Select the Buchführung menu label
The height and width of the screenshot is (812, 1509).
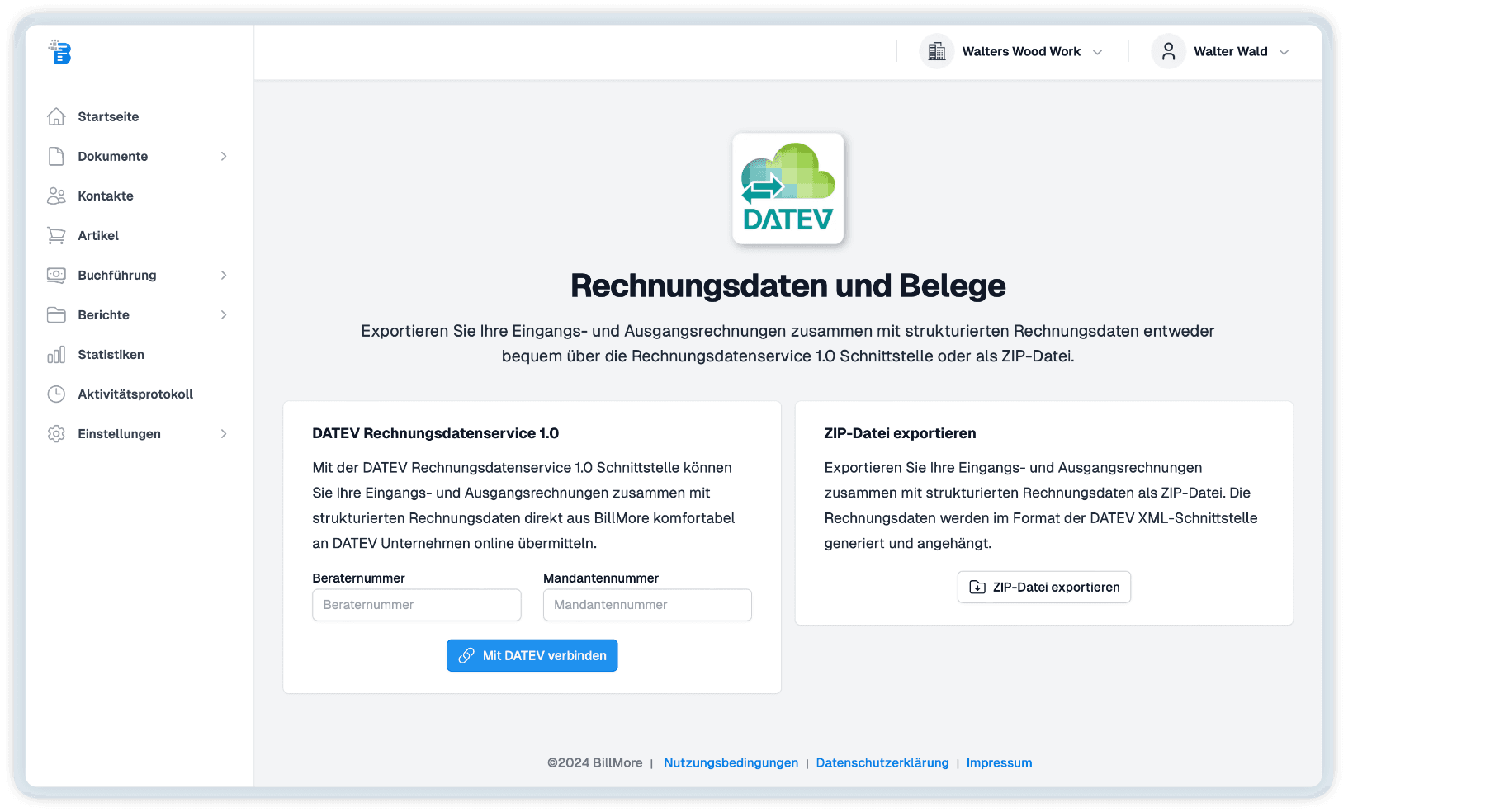click(117, 275)
